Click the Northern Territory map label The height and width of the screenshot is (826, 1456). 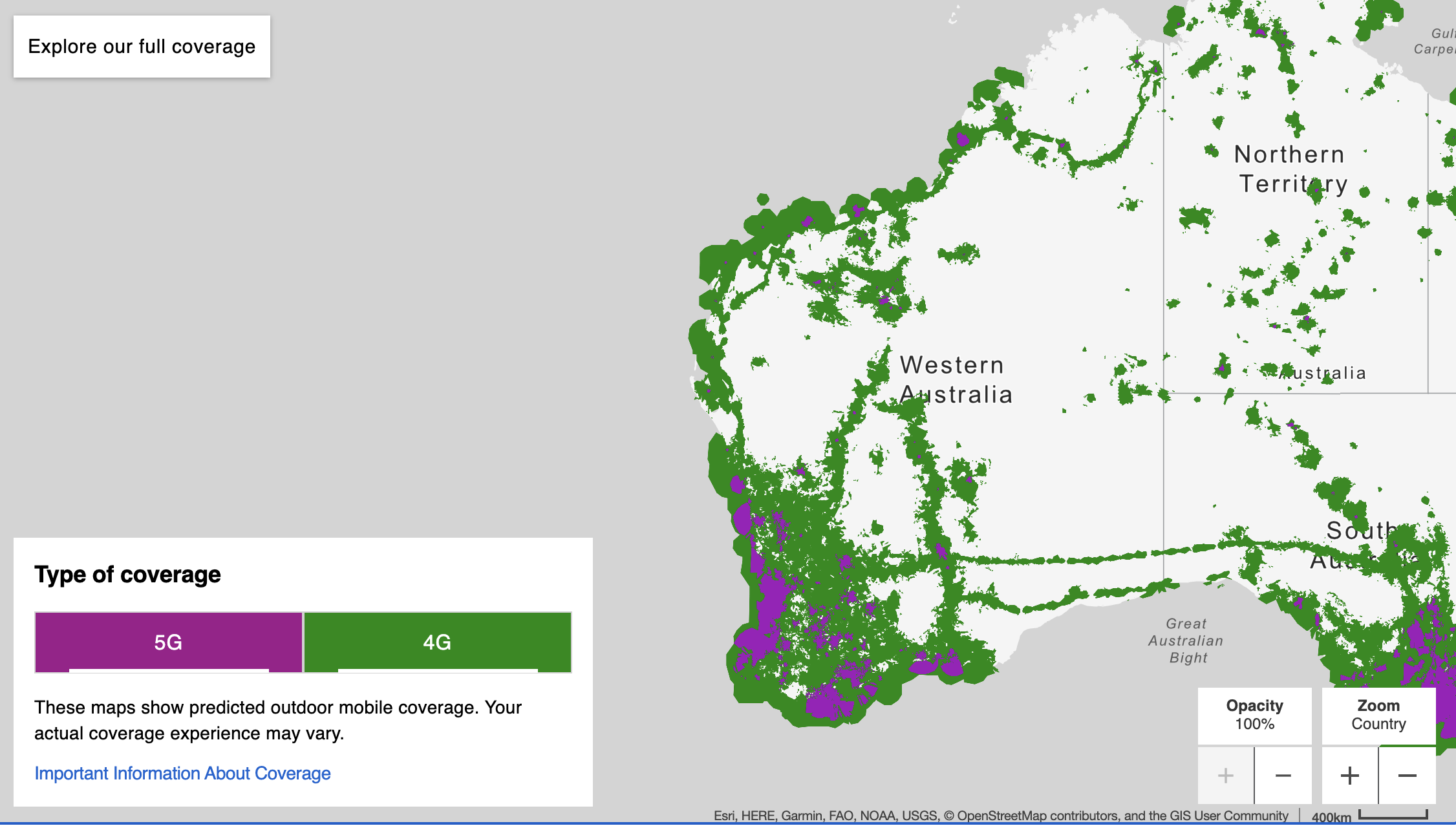tap(1292, 169)
